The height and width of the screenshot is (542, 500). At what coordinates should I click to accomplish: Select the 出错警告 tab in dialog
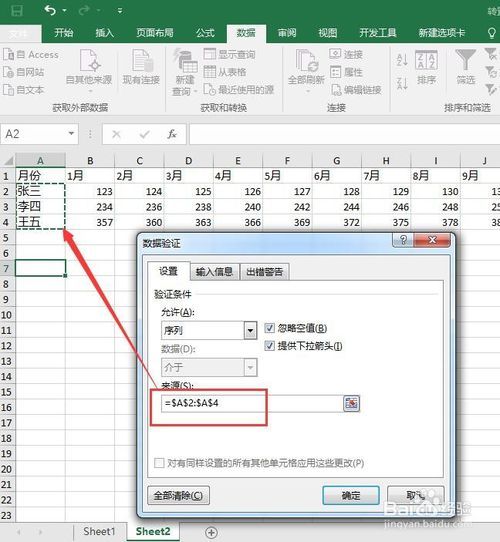[x=265, y=272]
